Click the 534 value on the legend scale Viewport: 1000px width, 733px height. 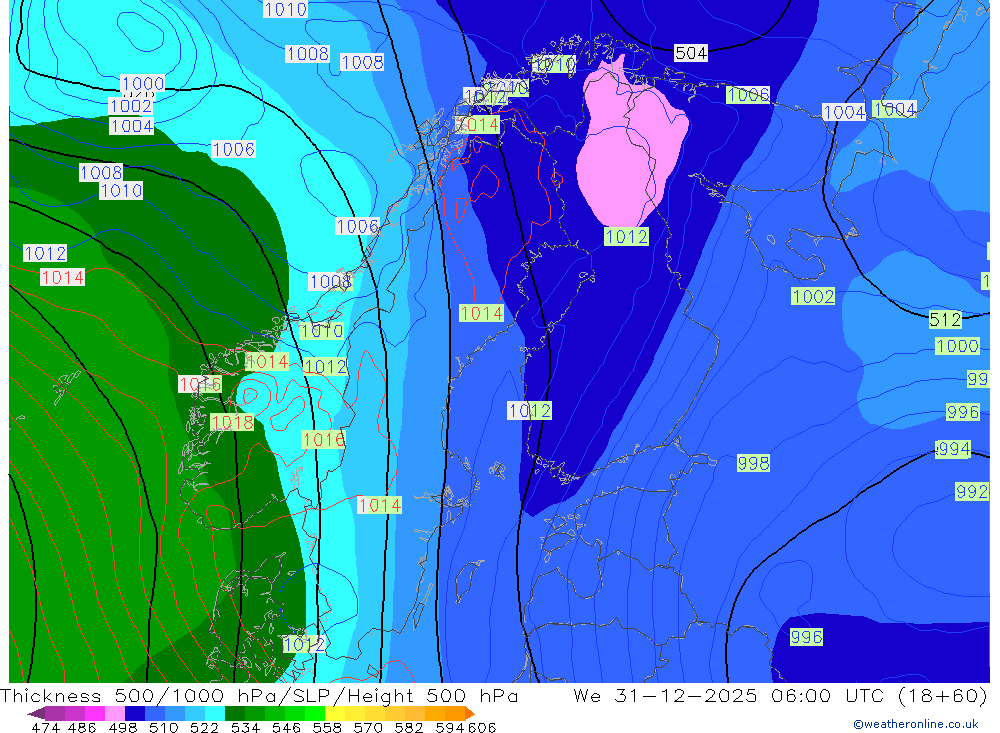246,727
